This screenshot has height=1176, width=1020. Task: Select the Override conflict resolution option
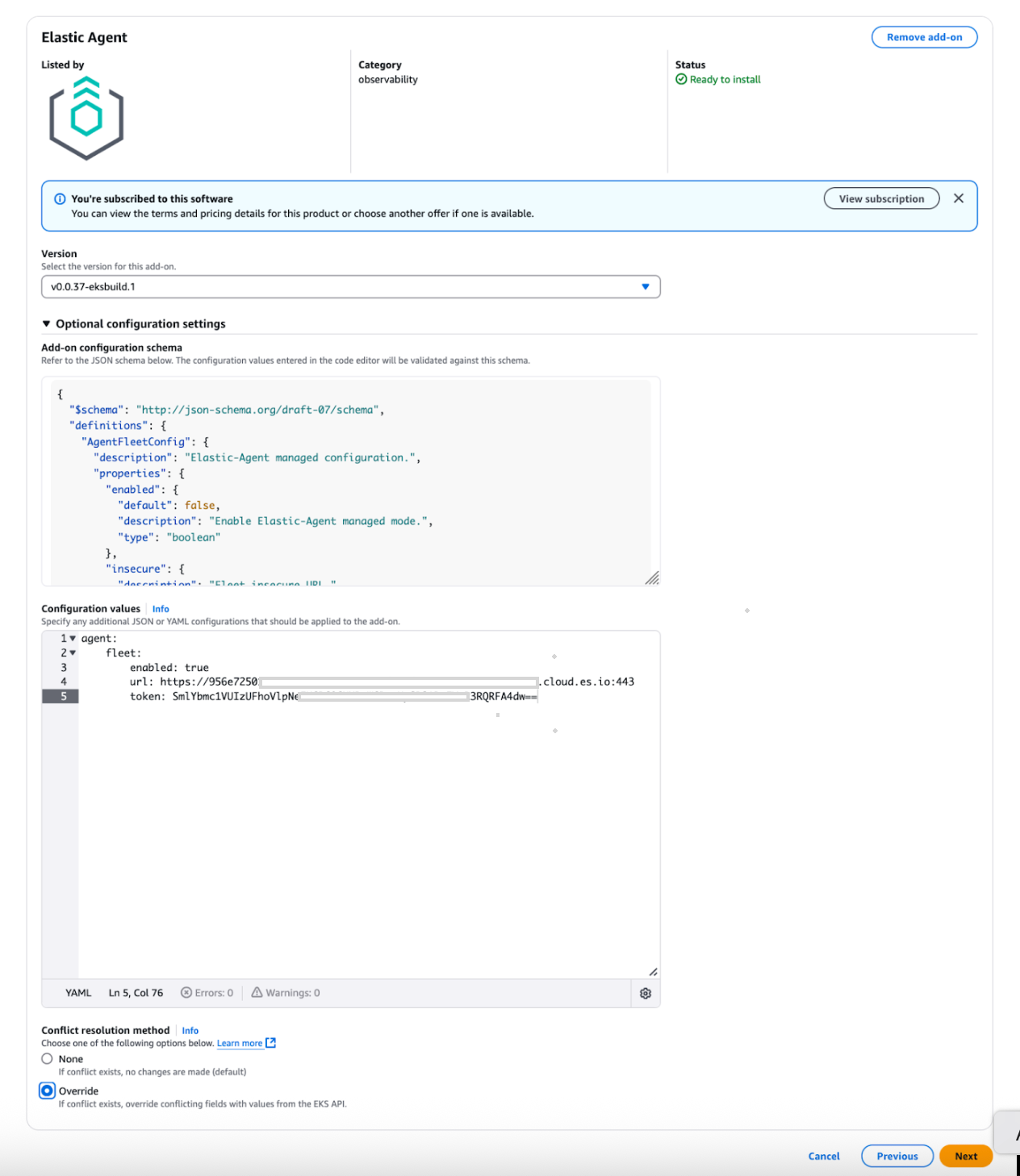point(48,1091)
